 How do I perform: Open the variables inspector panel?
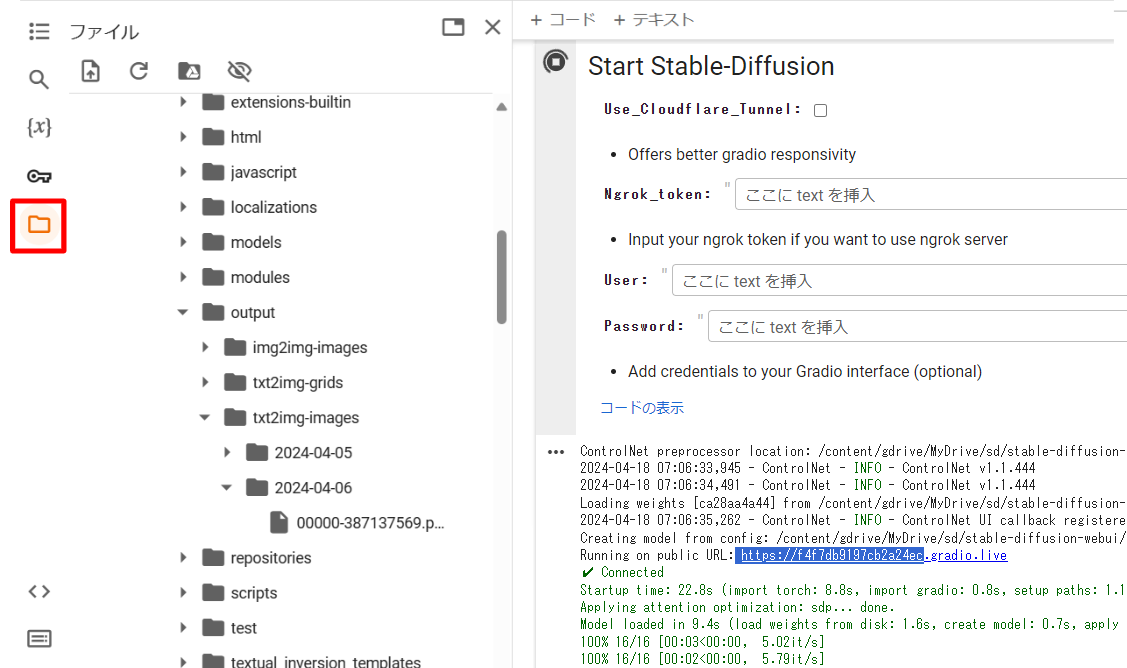(x=39, y=127)
